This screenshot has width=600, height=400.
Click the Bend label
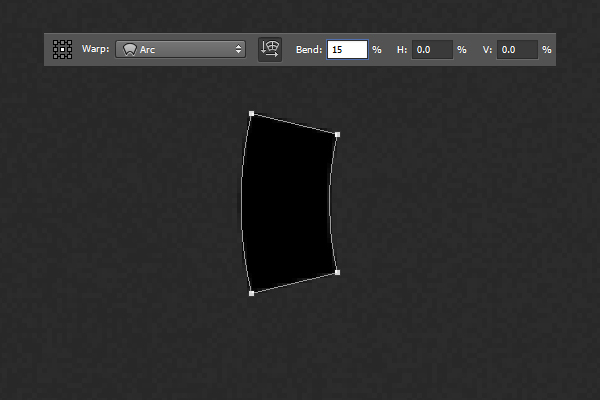(x=309, y=49)
